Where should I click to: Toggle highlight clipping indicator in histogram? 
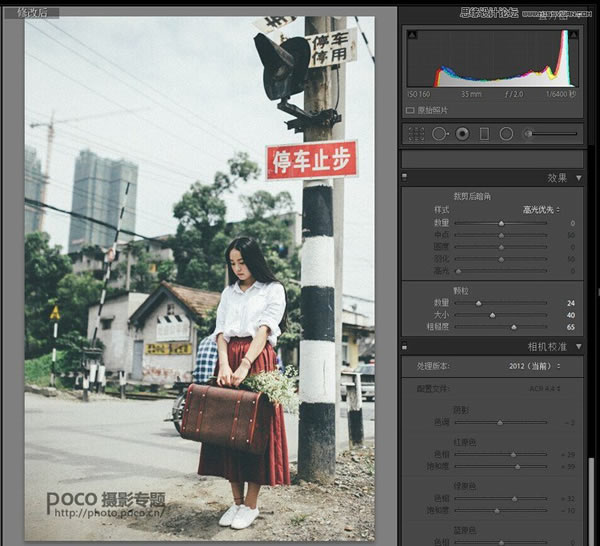573,35
